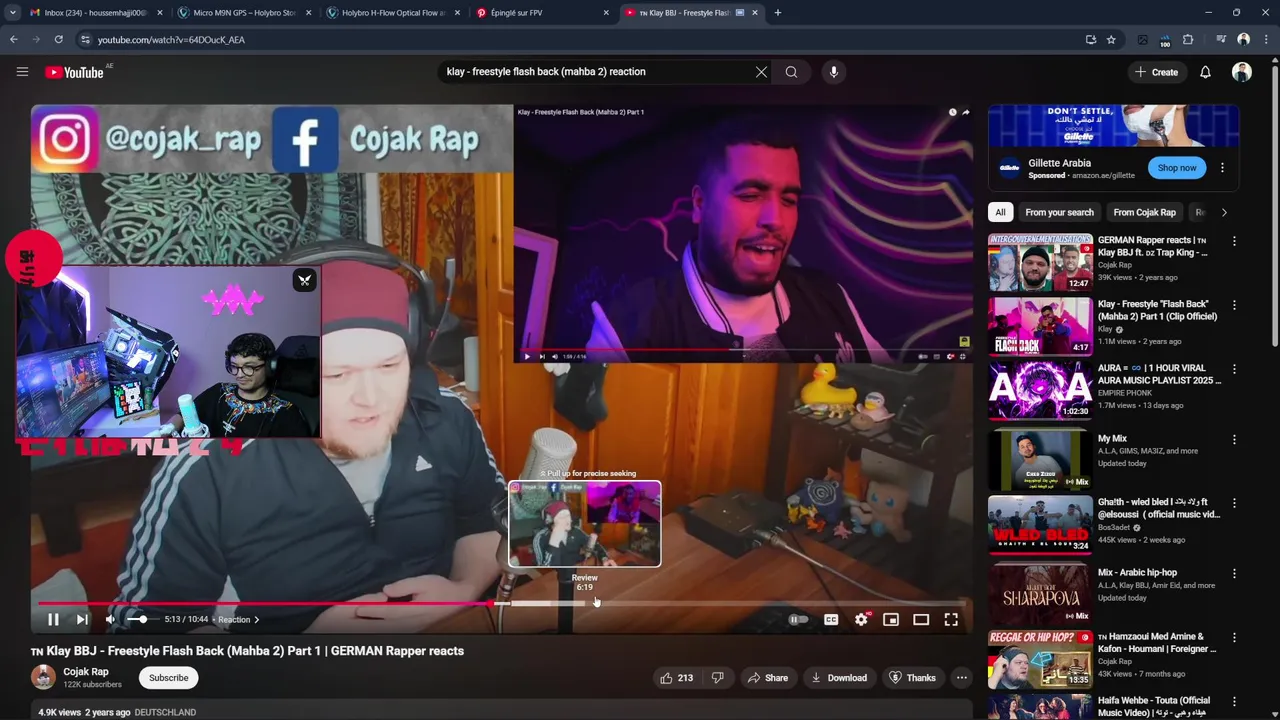Open Cojak Rap channel avatar

(x=43, y=677)
